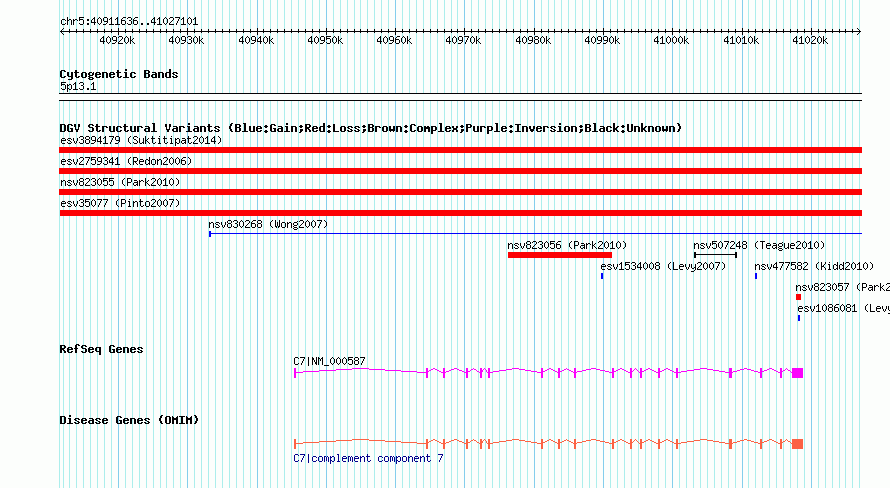Click the 40990k ruler position
The image size is (890, 488).
coord(602,40)
